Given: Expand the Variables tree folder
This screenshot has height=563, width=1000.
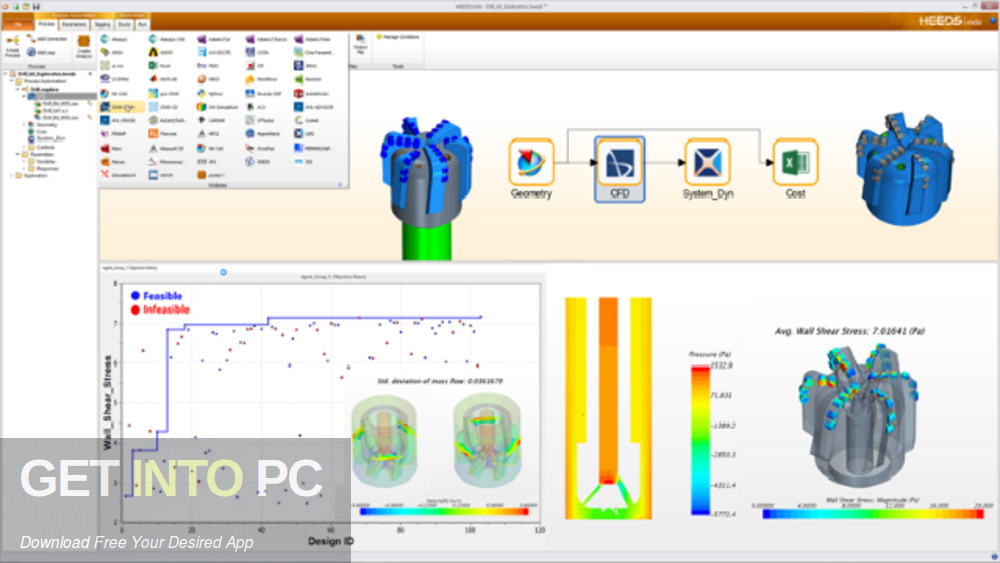Looking at the screenshot, I should coord(24,162).
